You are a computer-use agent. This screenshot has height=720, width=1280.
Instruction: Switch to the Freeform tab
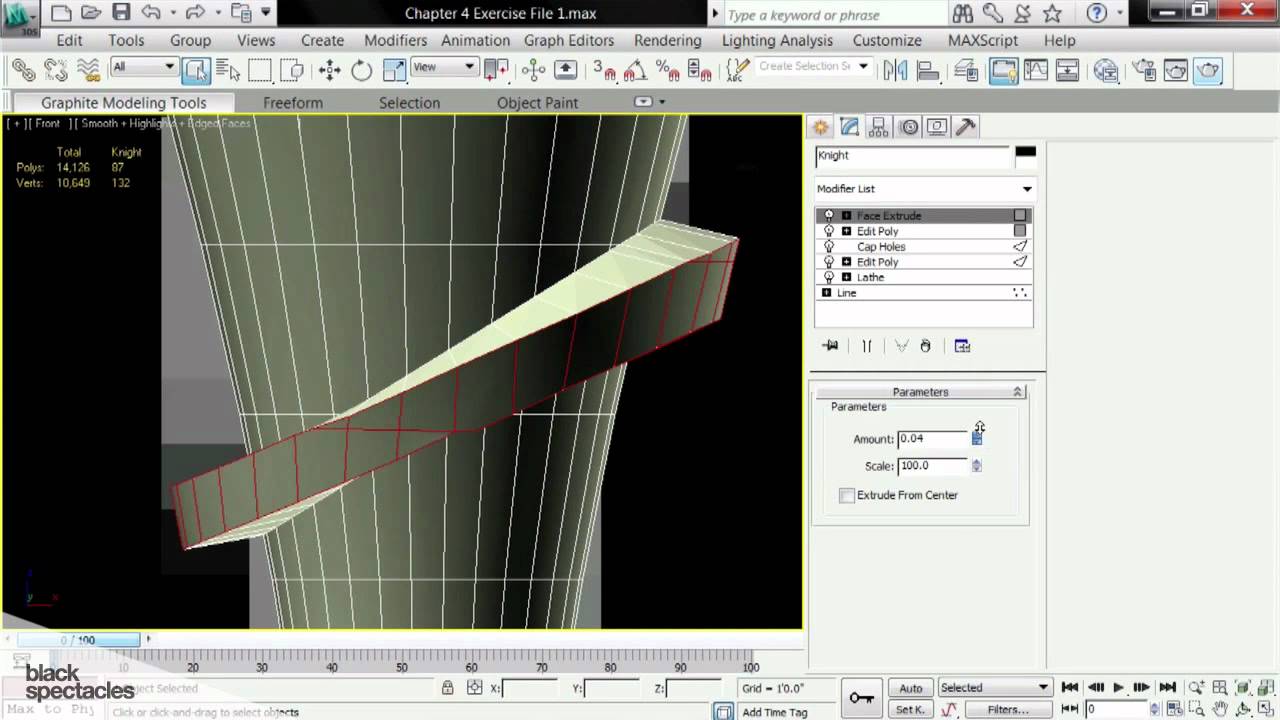click(x=292, y=103)
